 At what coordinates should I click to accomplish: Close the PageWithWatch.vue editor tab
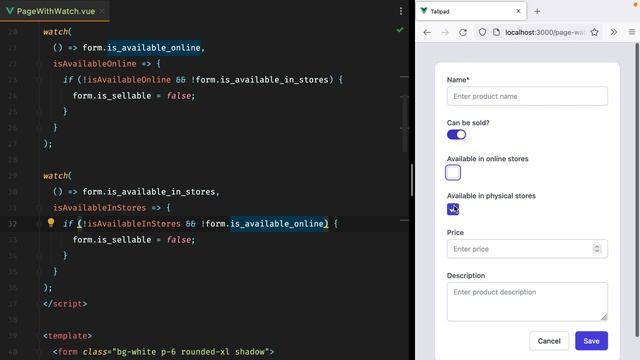click(102, 11)
